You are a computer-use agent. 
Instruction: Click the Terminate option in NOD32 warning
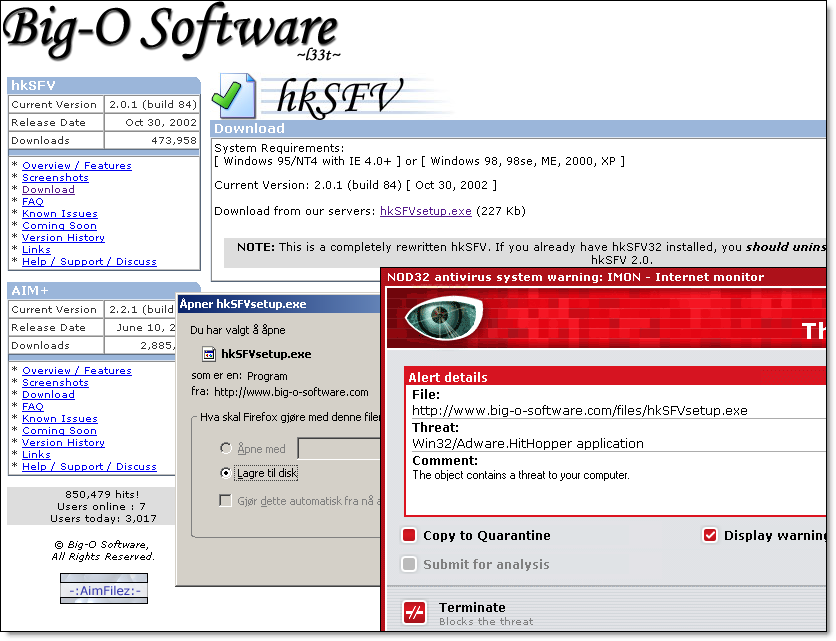(472, 607)
